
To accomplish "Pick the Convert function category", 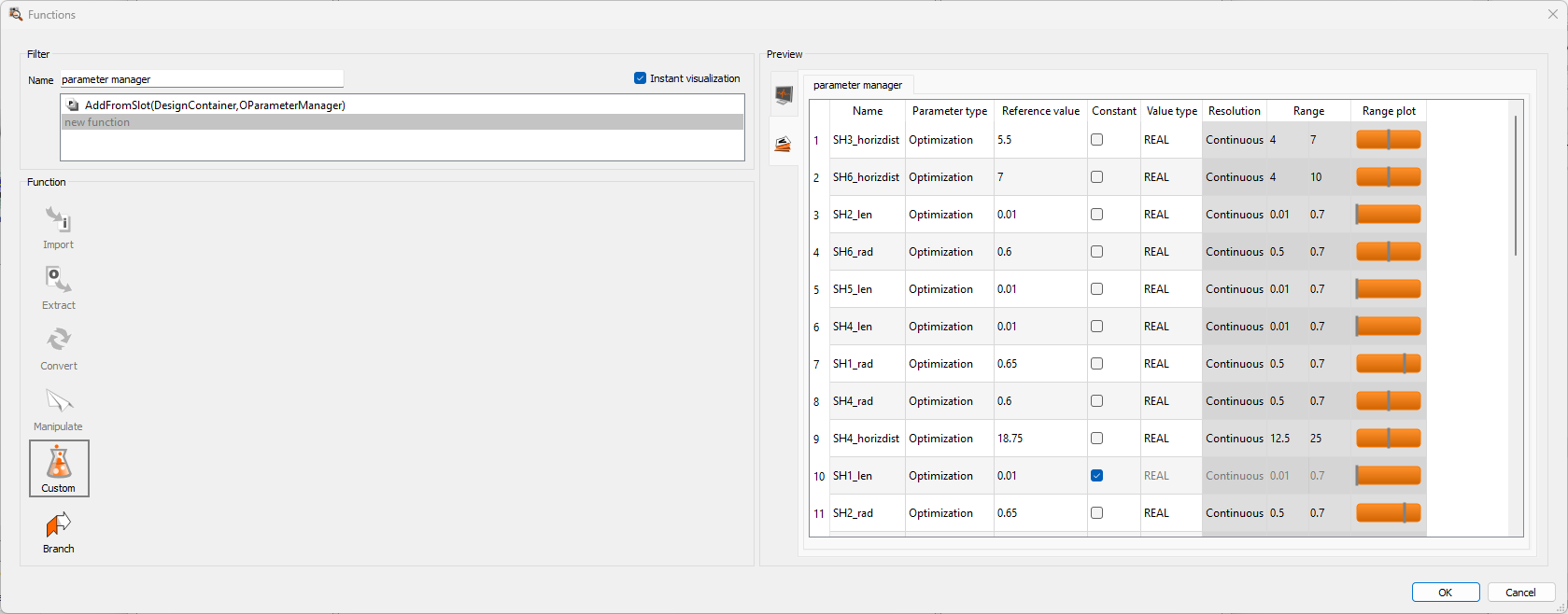I will 58,348.
